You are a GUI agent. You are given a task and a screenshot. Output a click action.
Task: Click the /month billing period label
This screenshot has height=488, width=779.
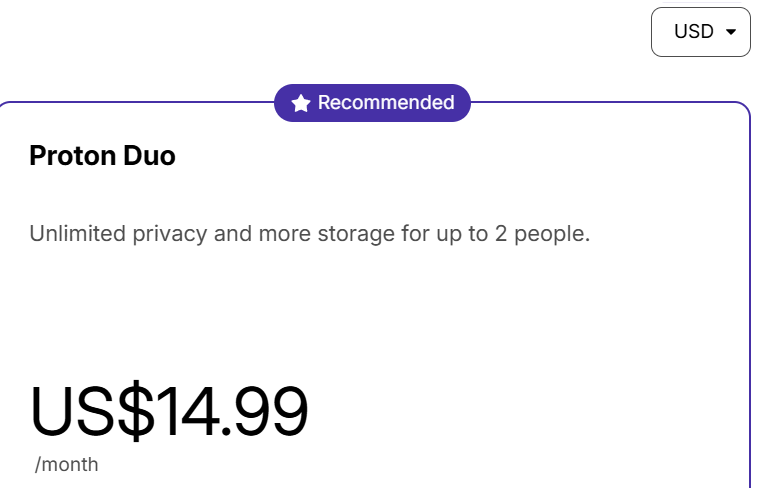coord(66,465)
